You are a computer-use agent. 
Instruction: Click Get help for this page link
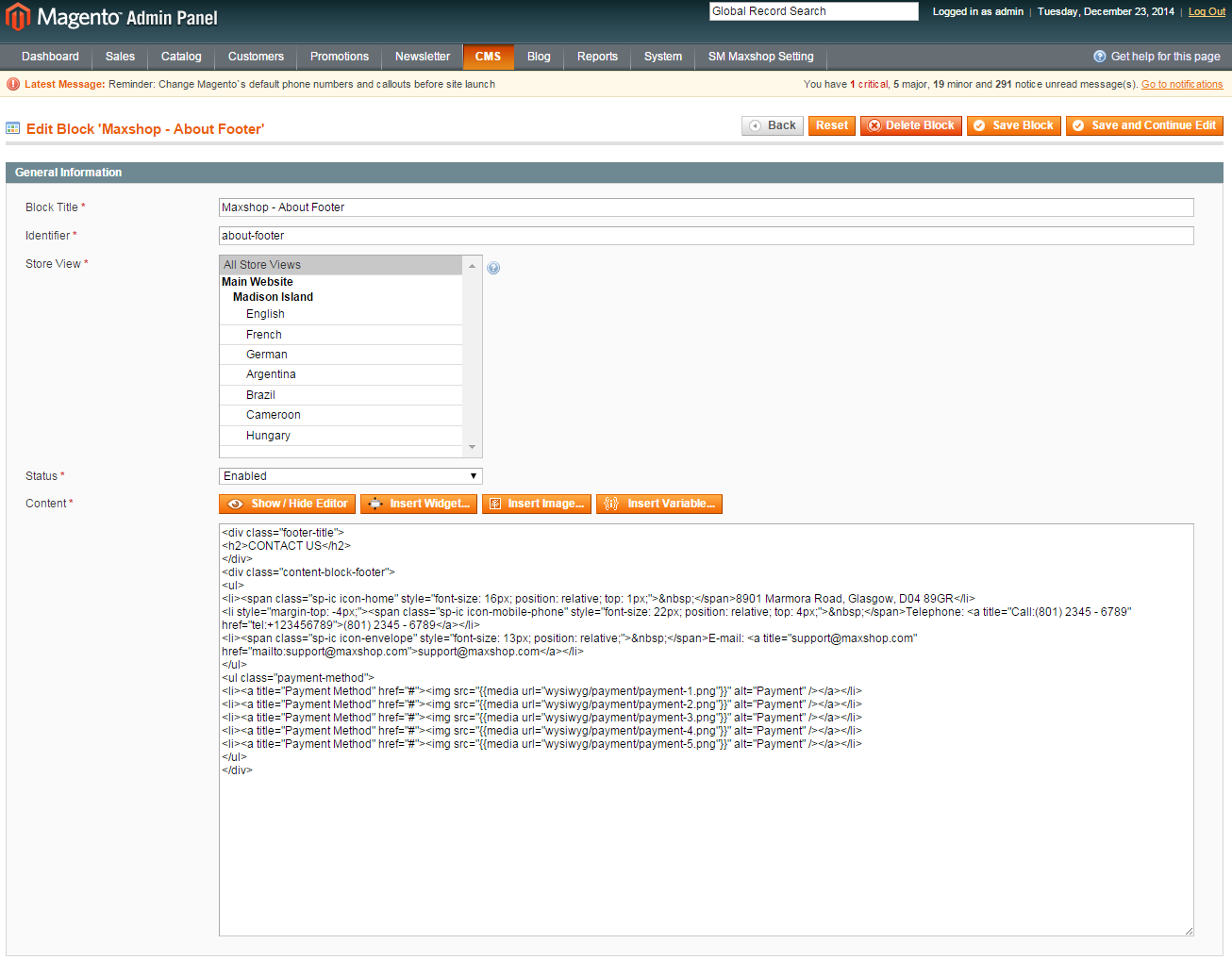pyautogui.click(x=1165, y=57)
